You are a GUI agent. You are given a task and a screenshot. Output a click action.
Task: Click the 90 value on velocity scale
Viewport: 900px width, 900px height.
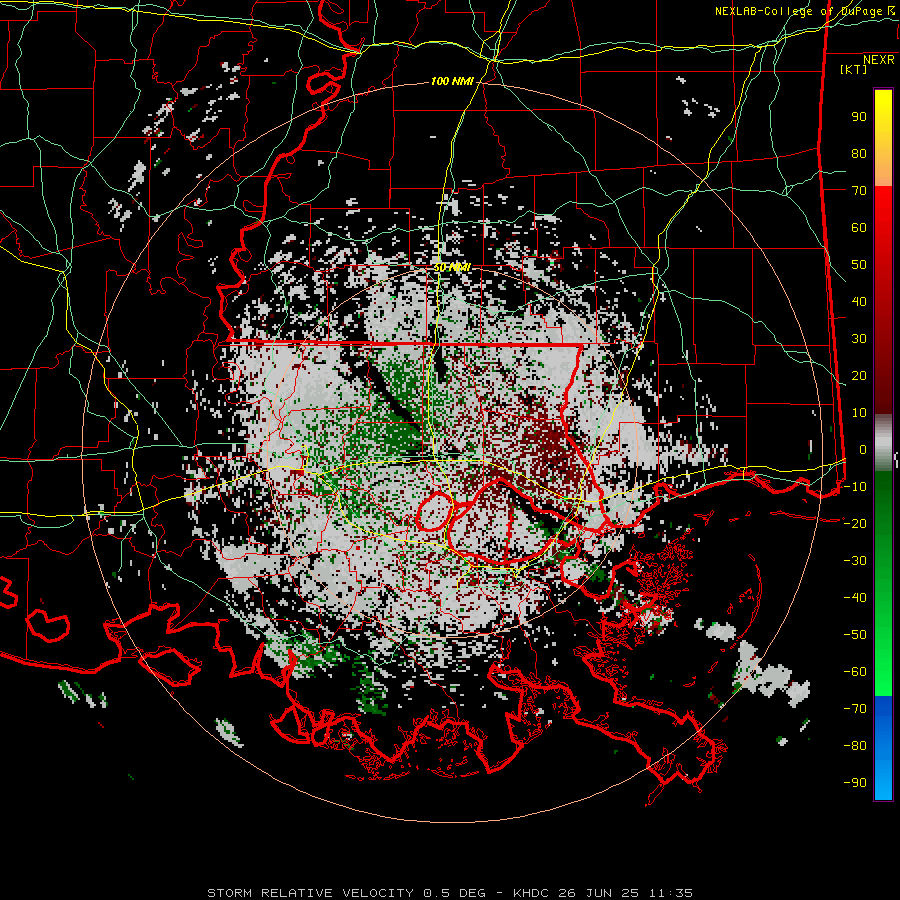pos(859,117)
